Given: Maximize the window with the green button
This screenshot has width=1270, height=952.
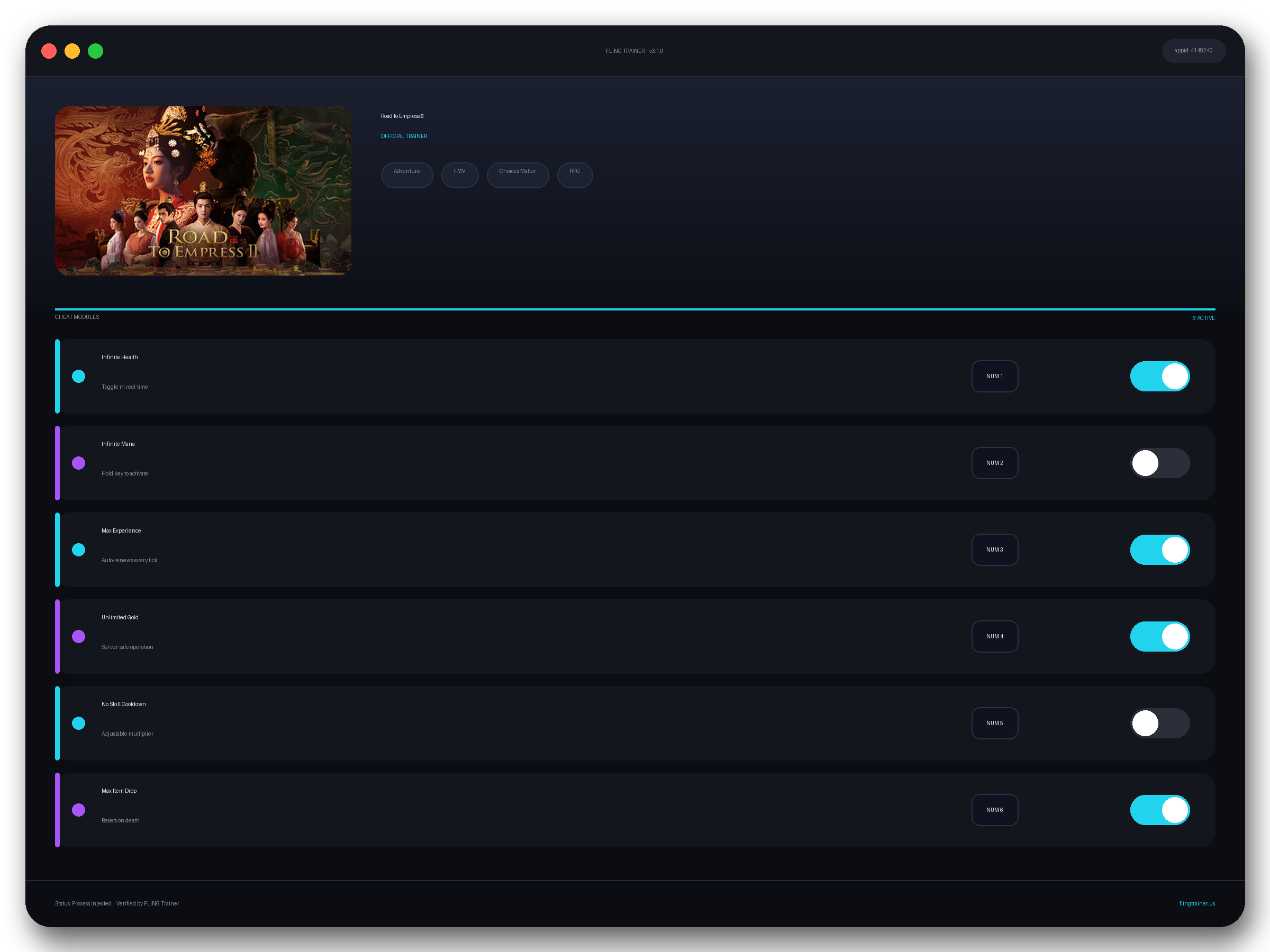Looking at the screenshot, I should 95,51.
